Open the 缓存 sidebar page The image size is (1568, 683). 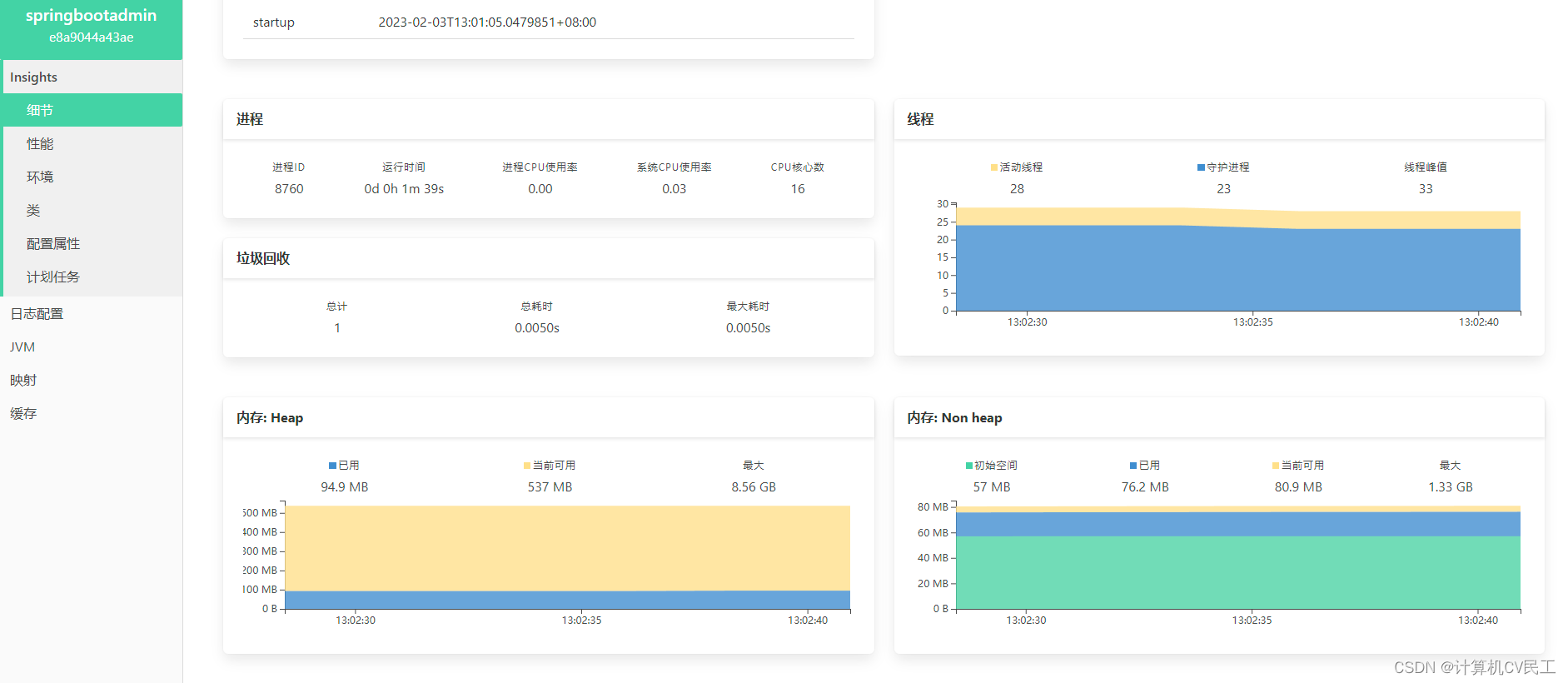pos(92,413)
